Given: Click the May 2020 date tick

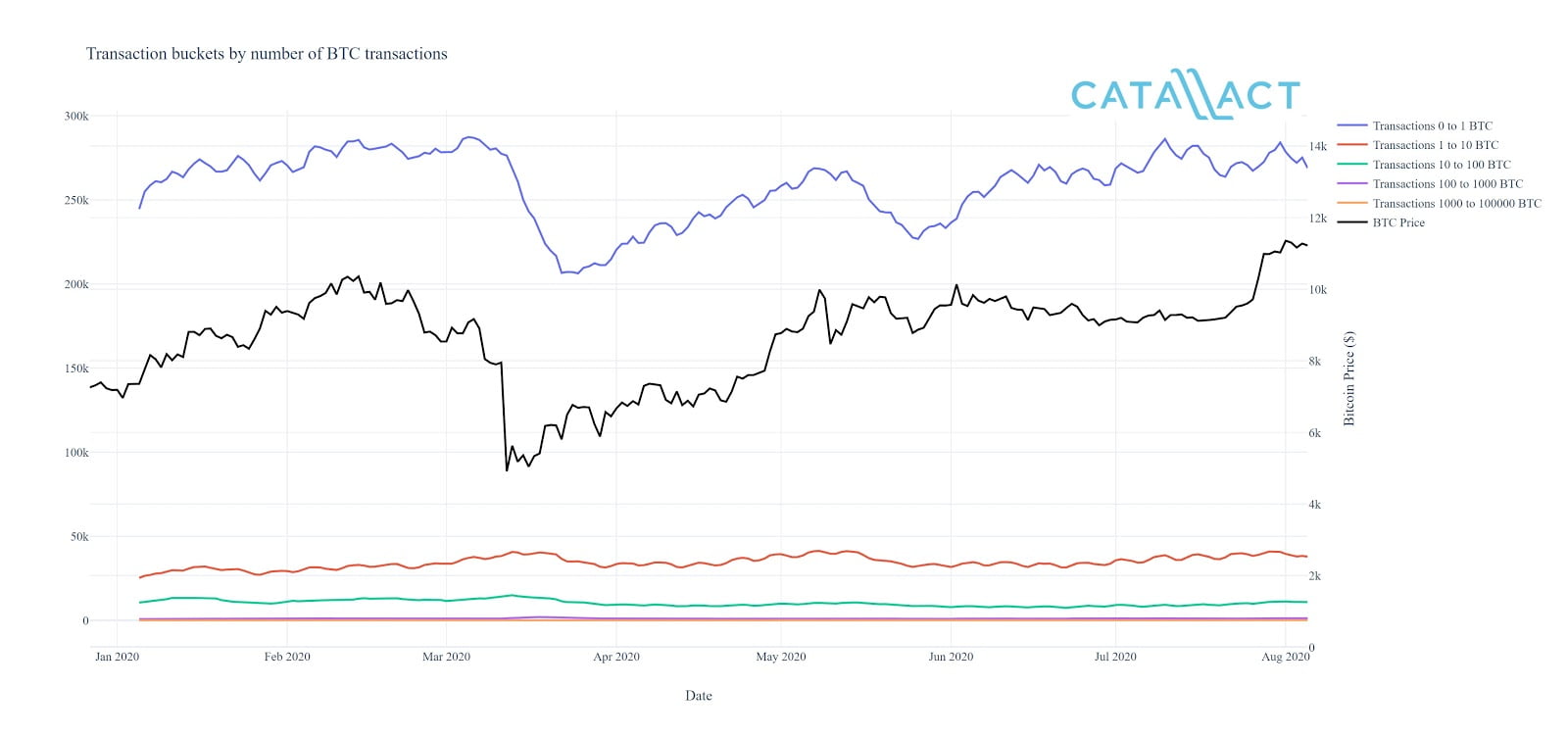Looking at the screenshot, I should tap(781, 657).
